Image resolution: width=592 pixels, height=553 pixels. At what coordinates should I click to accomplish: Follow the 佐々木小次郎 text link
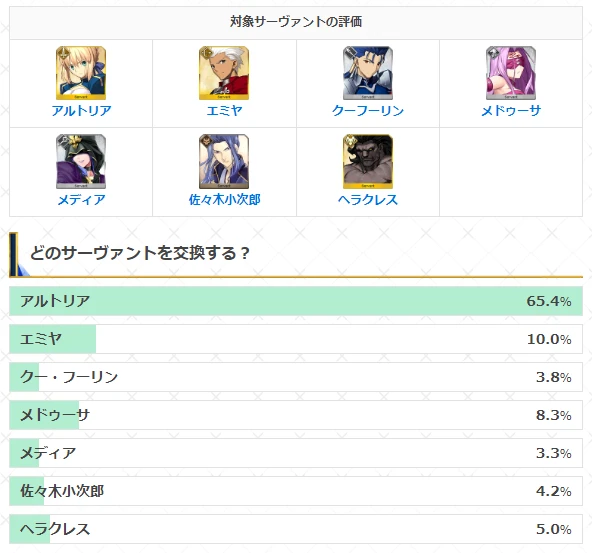pos(224,199)
